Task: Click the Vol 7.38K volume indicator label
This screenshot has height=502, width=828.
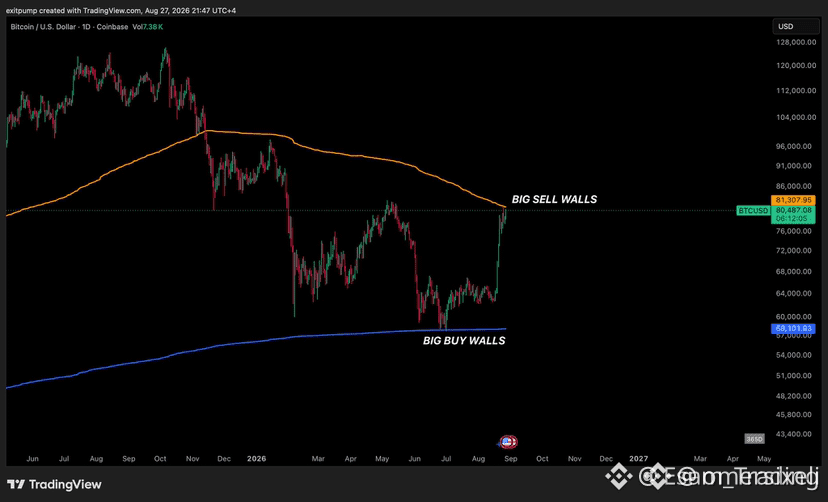Action: tap(147, 26)
